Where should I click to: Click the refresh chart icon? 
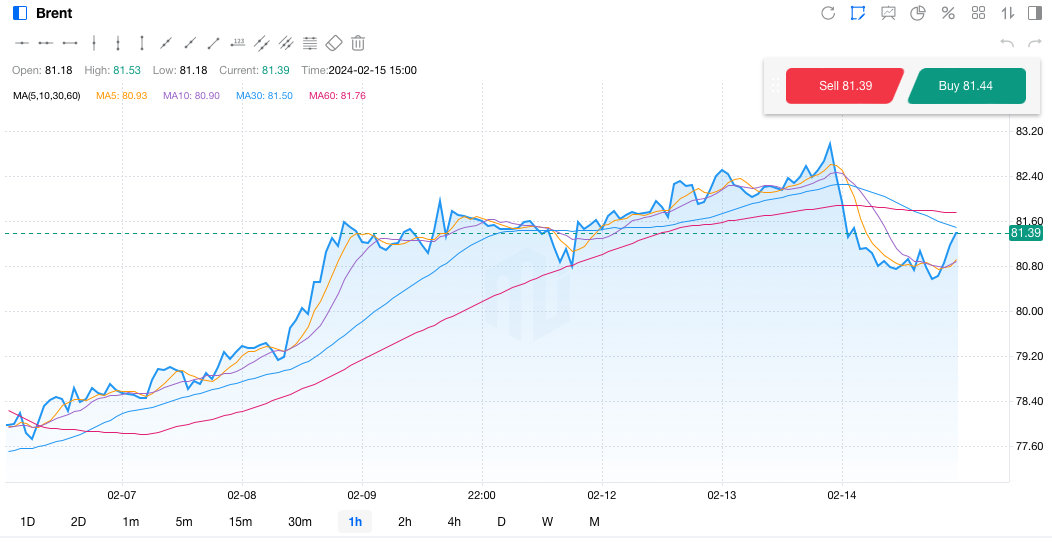click(828, 13)
